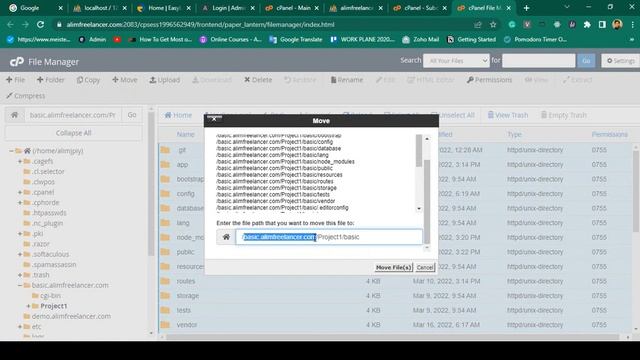
Task: Open a new browser tab
Action: (527, 8)
